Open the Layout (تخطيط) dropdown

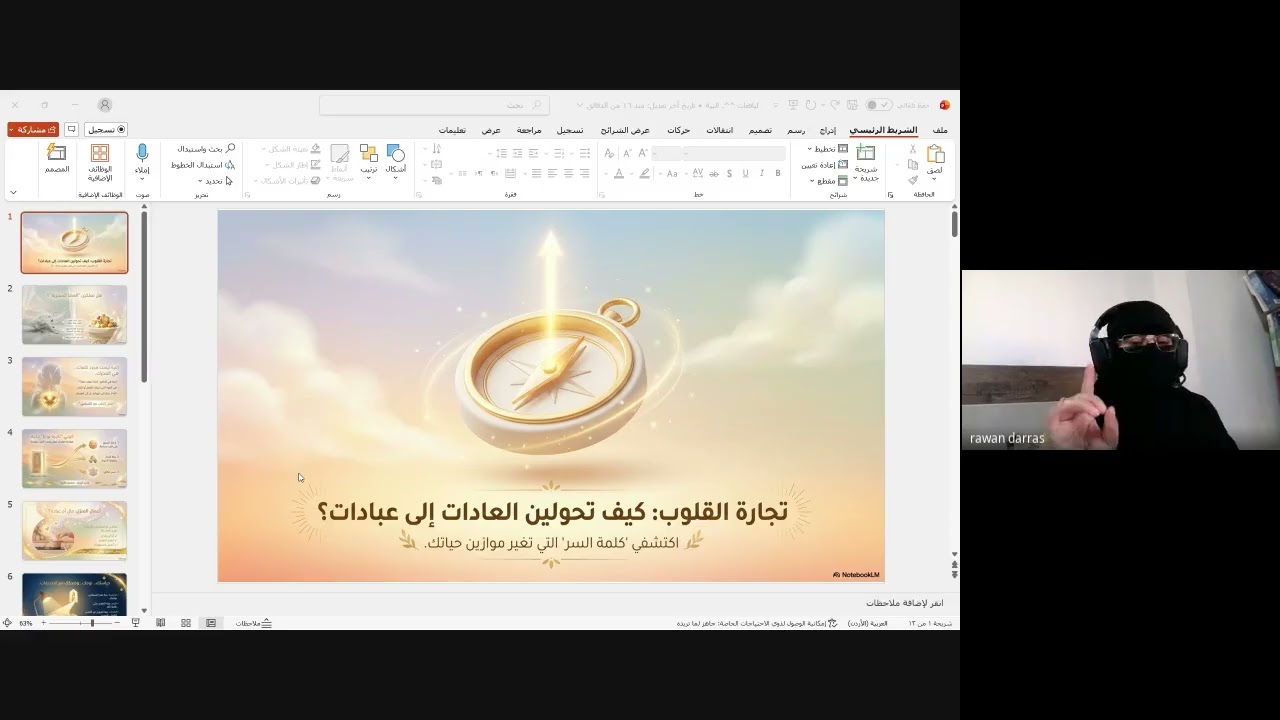click(x=828, y=149)
